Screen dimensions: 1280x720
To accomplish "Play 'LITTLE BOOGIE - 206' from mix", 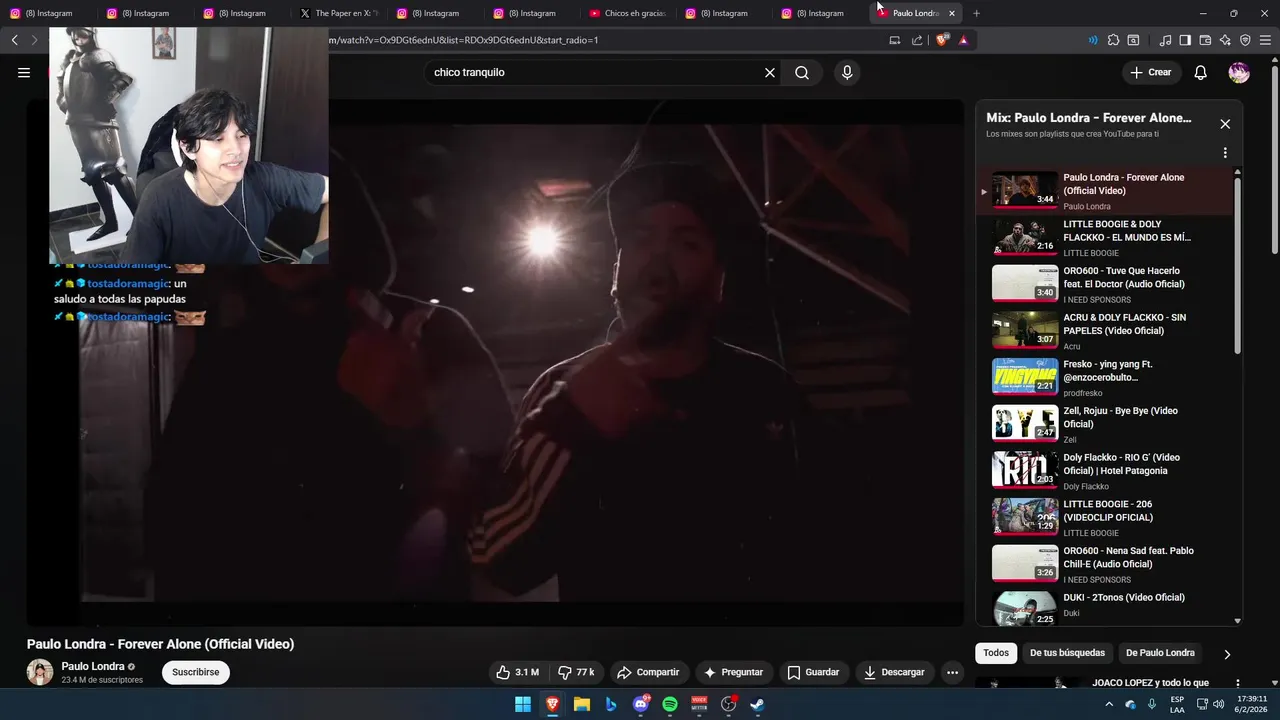I will point(1105,517).
